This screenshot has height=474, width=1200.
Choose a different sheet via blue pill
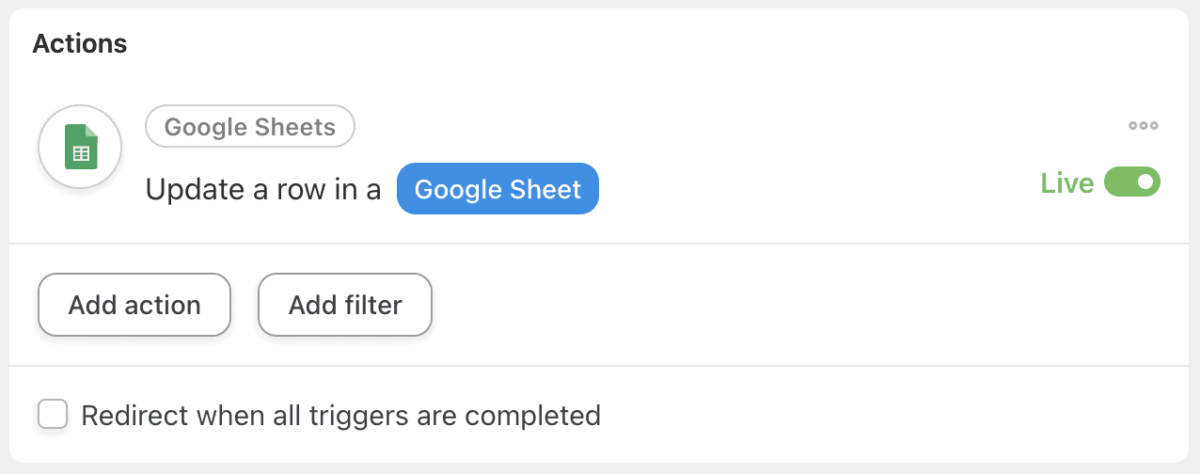pos(498,189)
